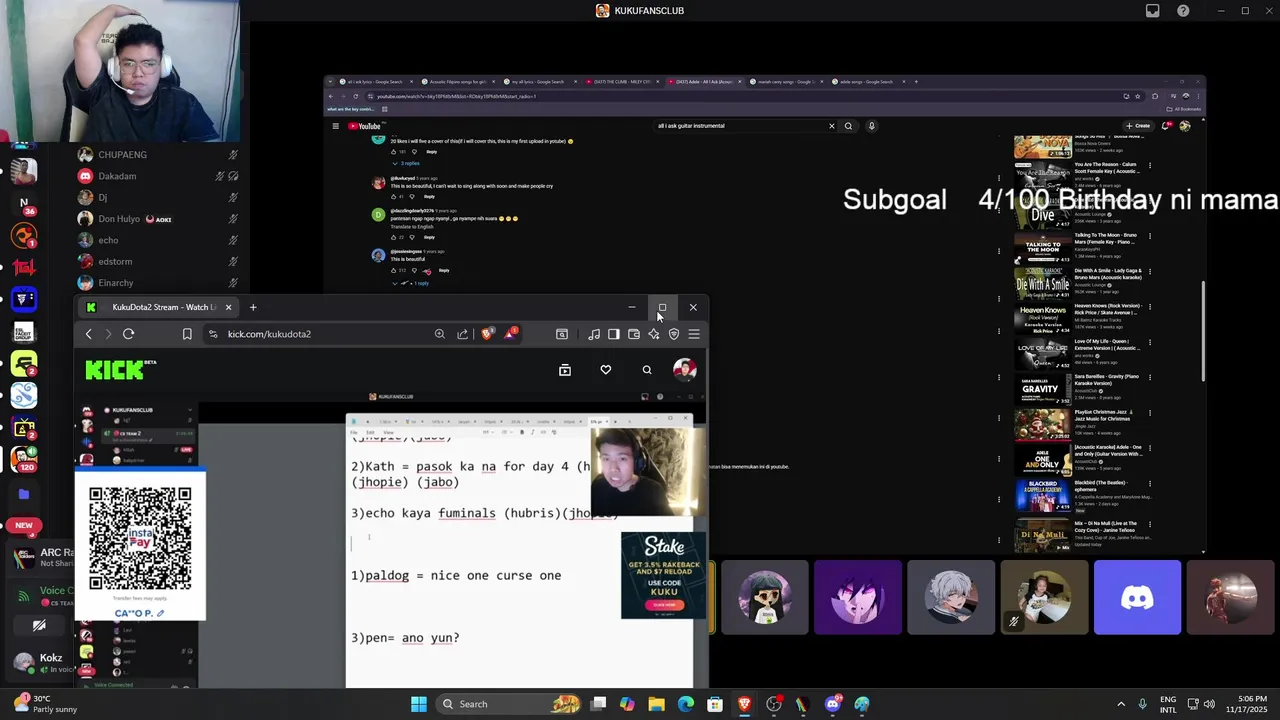Open the Discord server folder icon
This screenshot has width=1280, height=720.
[x=24, y=494]
